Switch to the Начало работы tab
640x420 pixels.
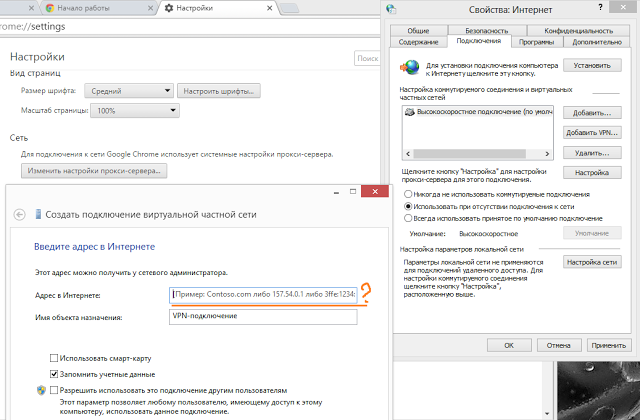click(x=98, y=8)
